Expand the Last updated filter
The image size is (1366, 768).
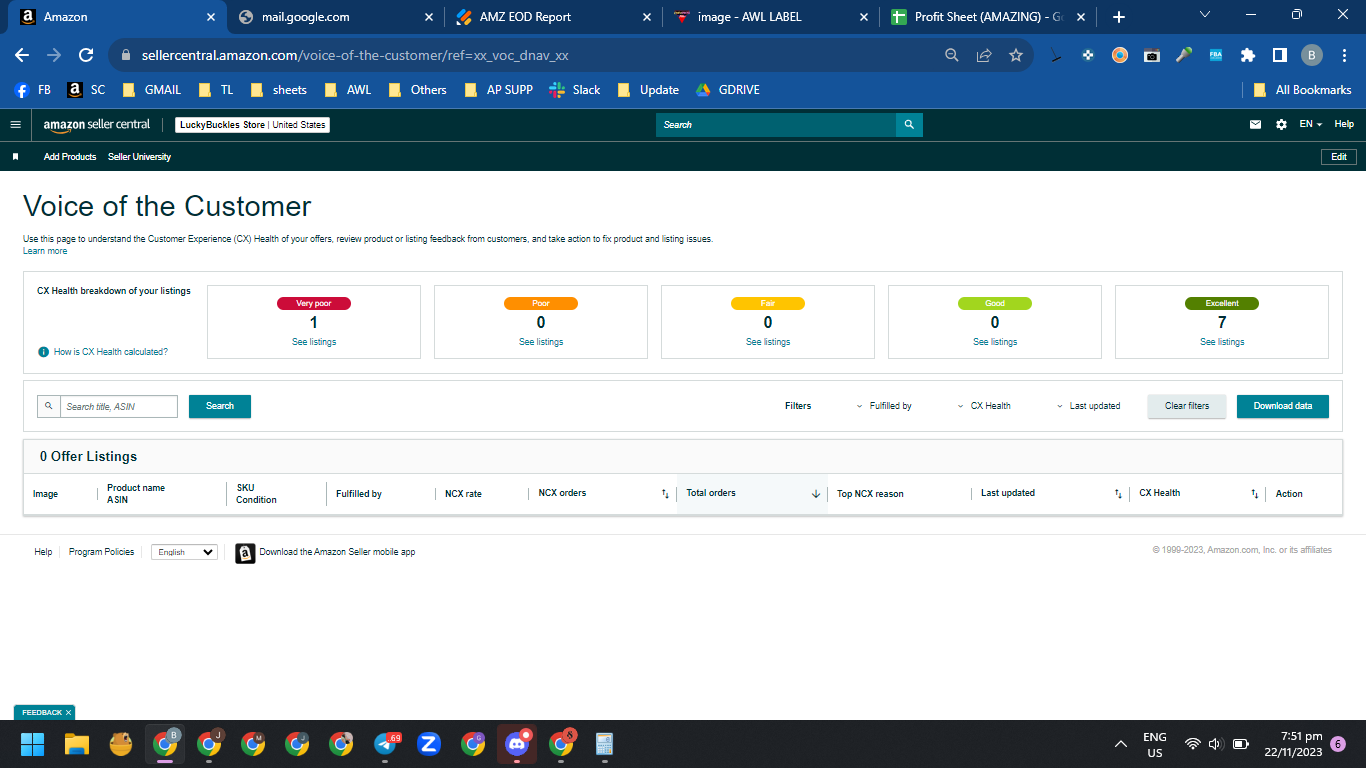(x=1089, y=406)
